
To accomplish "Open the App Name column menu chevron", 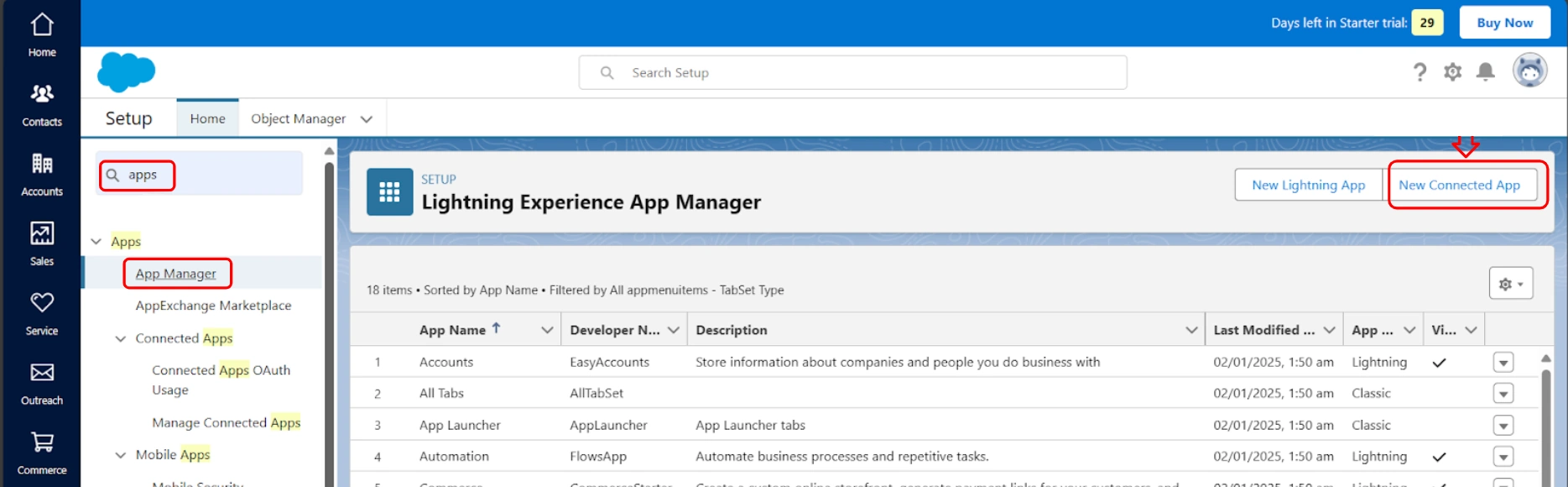I will 547,330.
